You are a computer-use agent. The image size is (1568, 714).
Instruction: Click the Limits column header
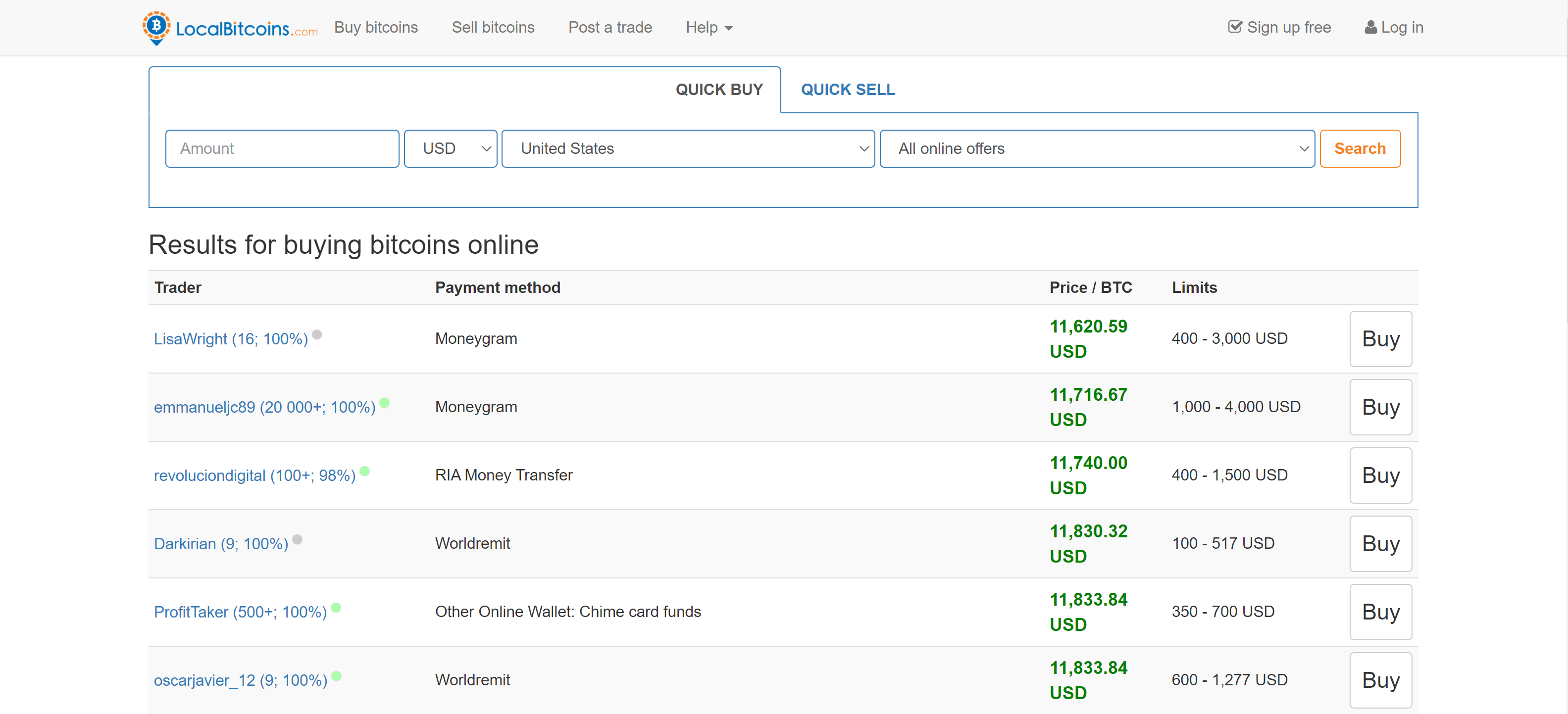pyautogui.click(x=1194, y=287)
